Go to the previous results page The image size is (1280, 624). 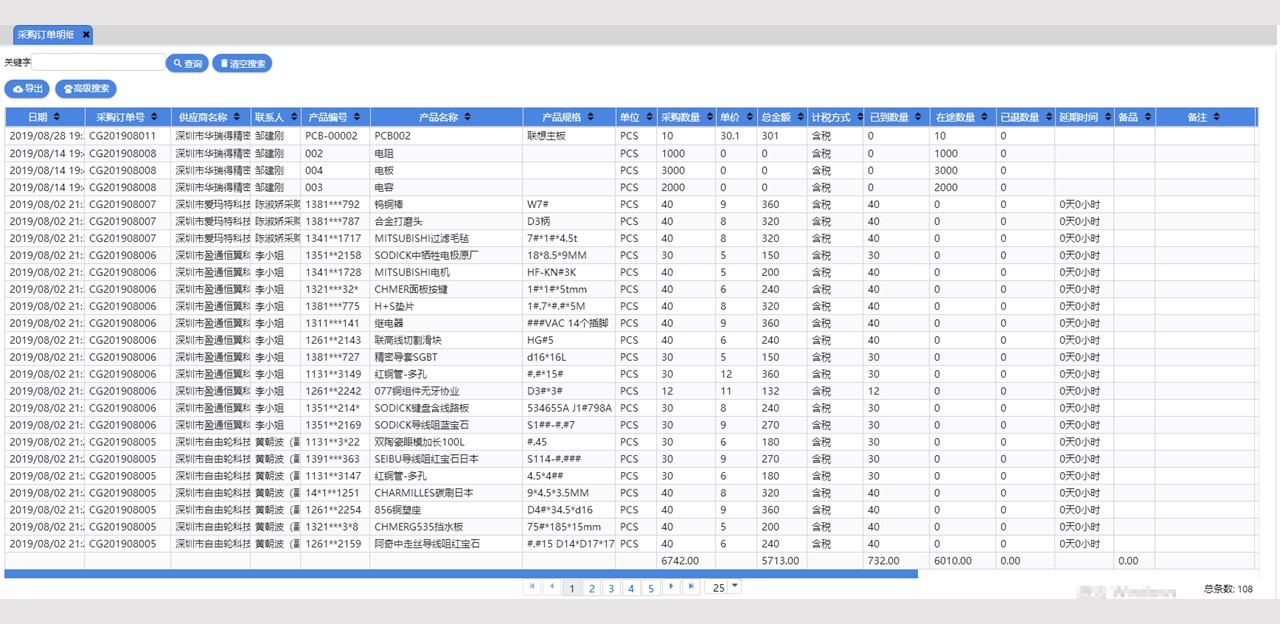coord(552,587)
